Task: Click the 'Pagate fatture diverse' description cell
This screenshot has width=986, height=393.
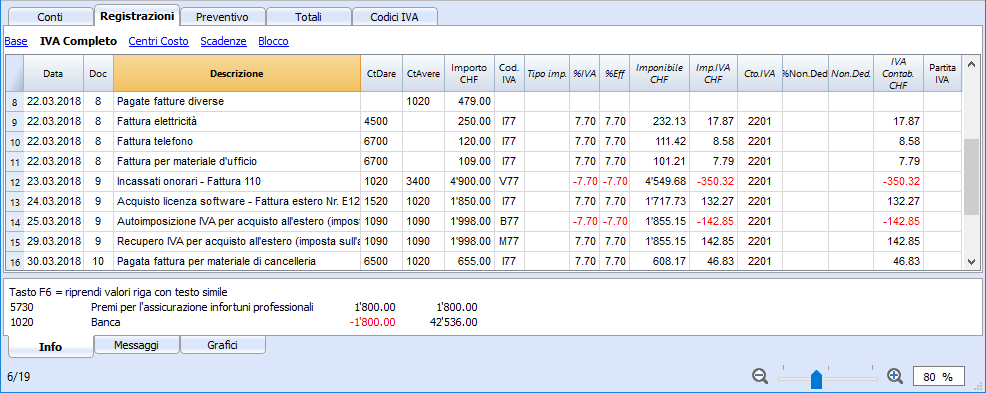Action: [x=237, y=101]
